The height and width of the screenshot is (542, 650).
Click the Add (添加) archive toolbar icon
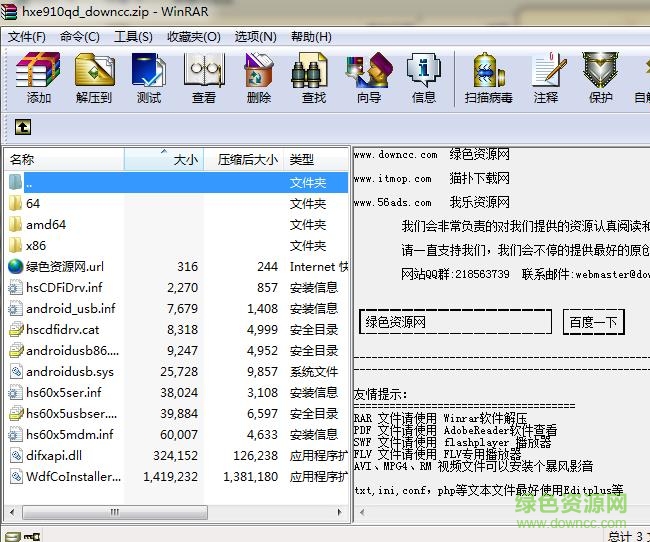(x=38, y=70)
